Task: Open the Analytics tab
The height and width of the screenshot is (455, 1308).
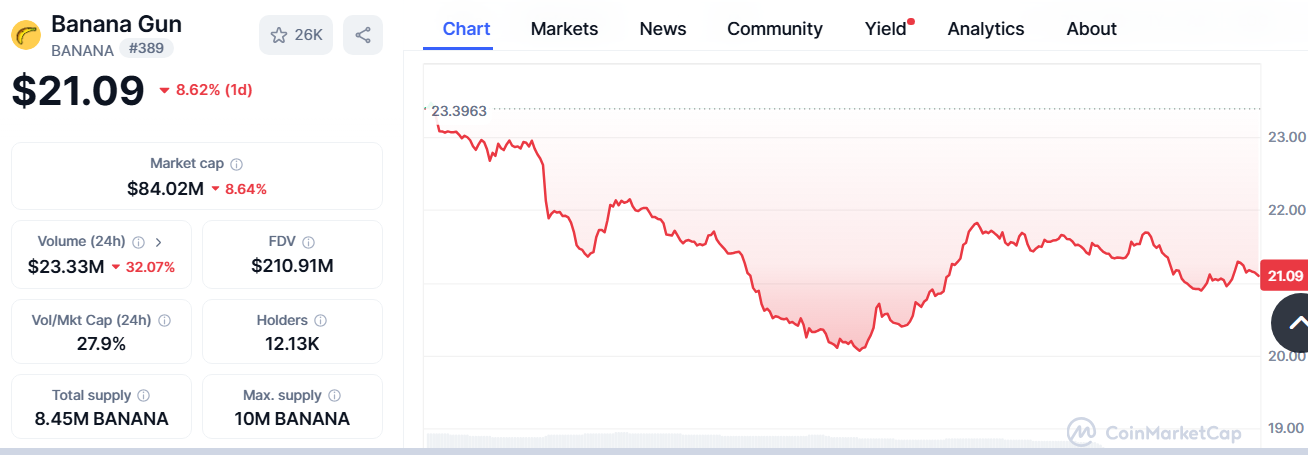Action: pyautogui.click(x=986, y=29)
